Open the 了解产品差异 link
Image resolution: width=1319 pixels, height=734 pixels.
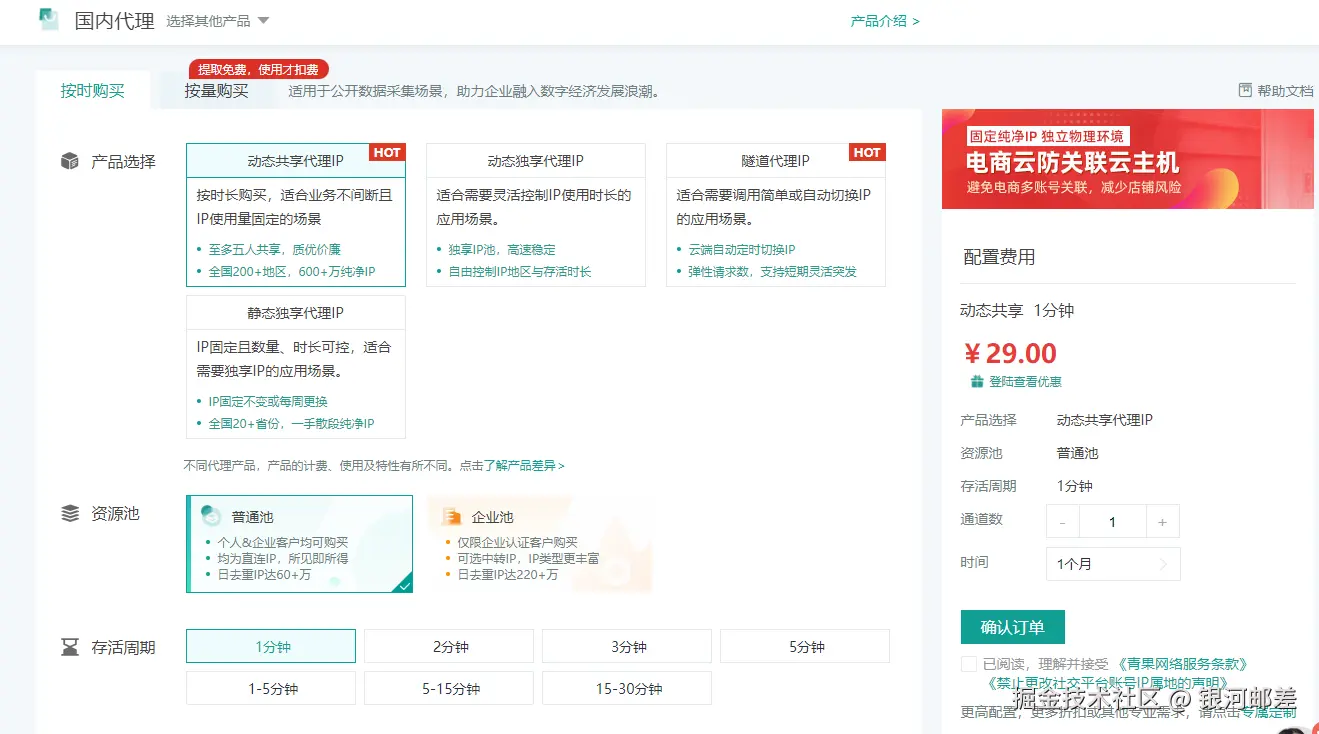(x=525, y=465)
